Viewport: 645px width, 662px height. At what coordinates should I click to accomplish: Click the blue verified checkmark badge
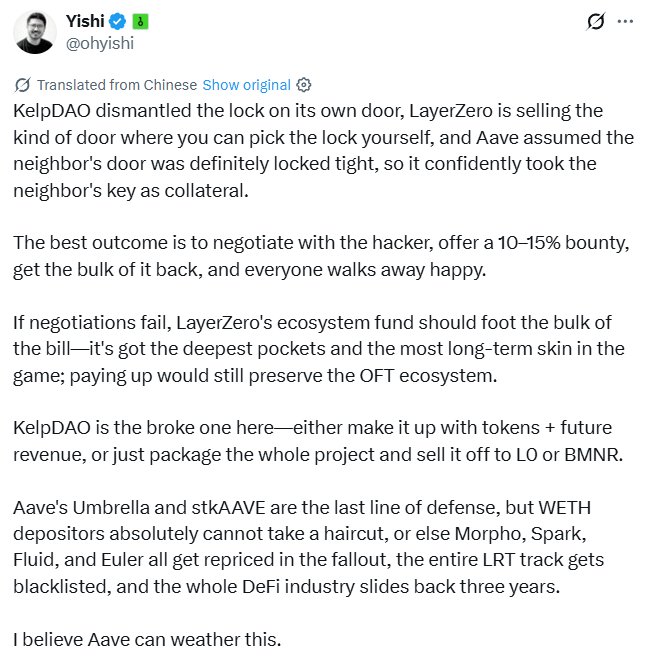(x=117, y=22)
